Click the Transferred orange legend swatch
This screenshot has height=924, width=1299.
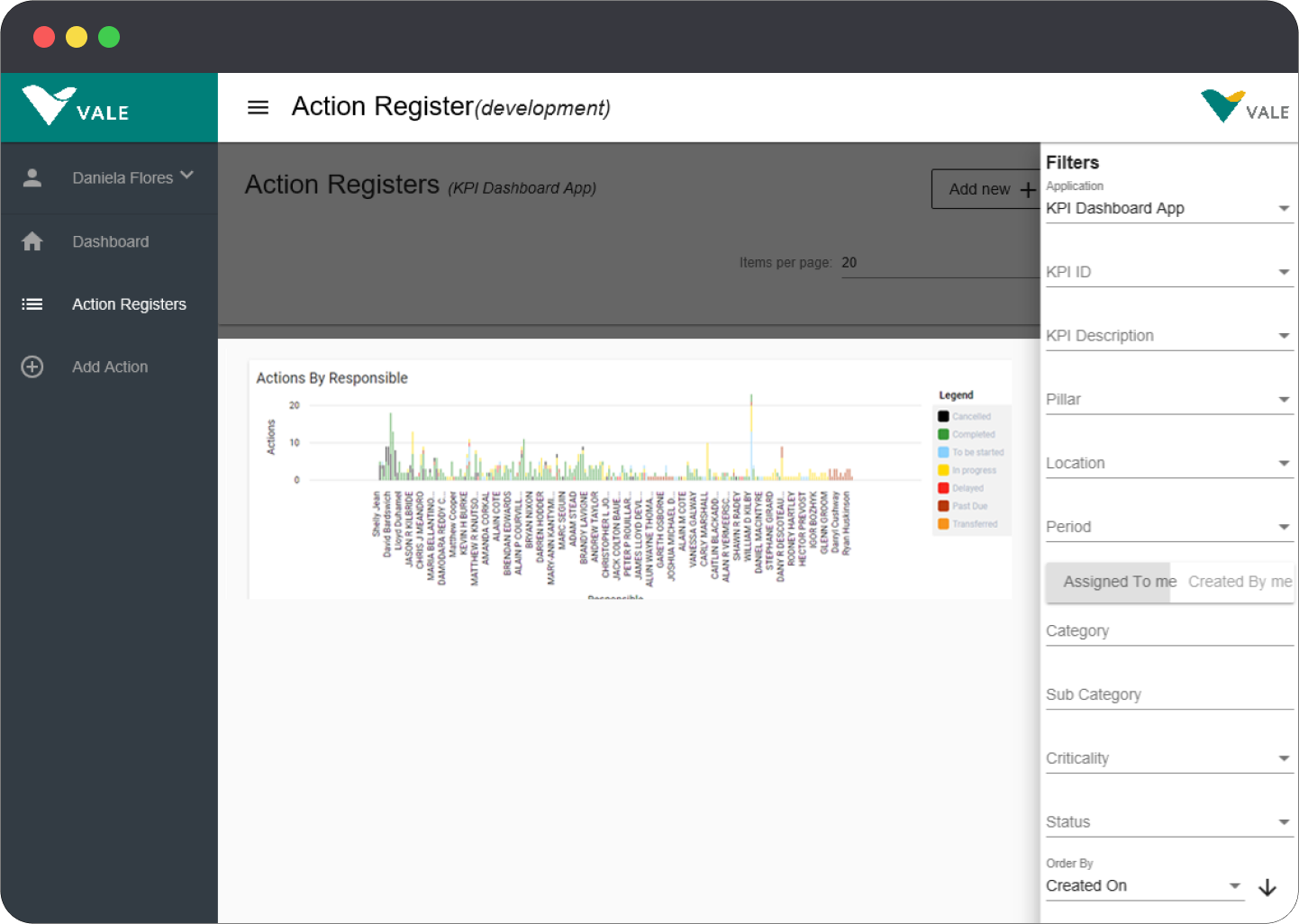pos(943,524)
